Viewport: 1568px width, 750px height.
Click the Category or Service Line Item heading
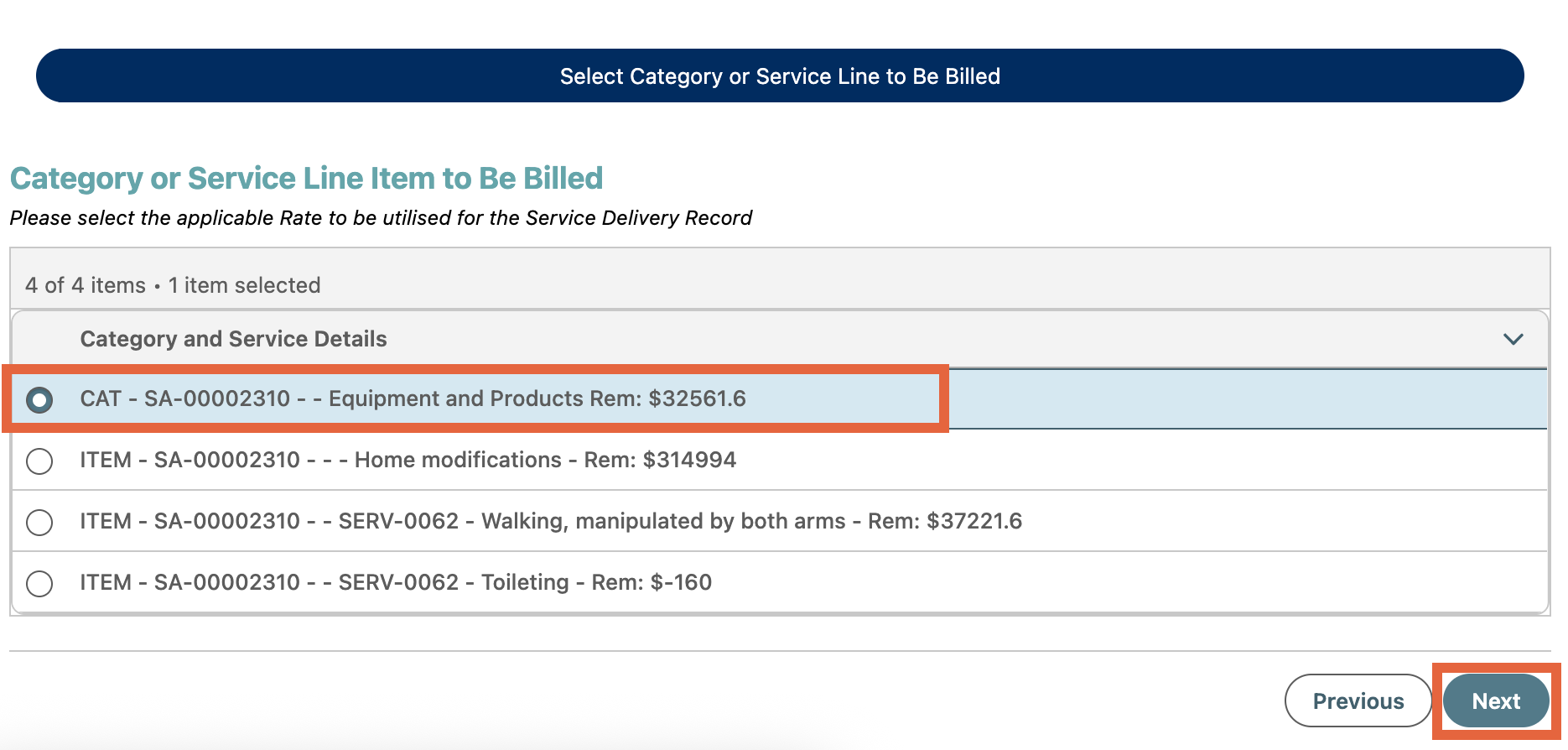tap(306, 179)
